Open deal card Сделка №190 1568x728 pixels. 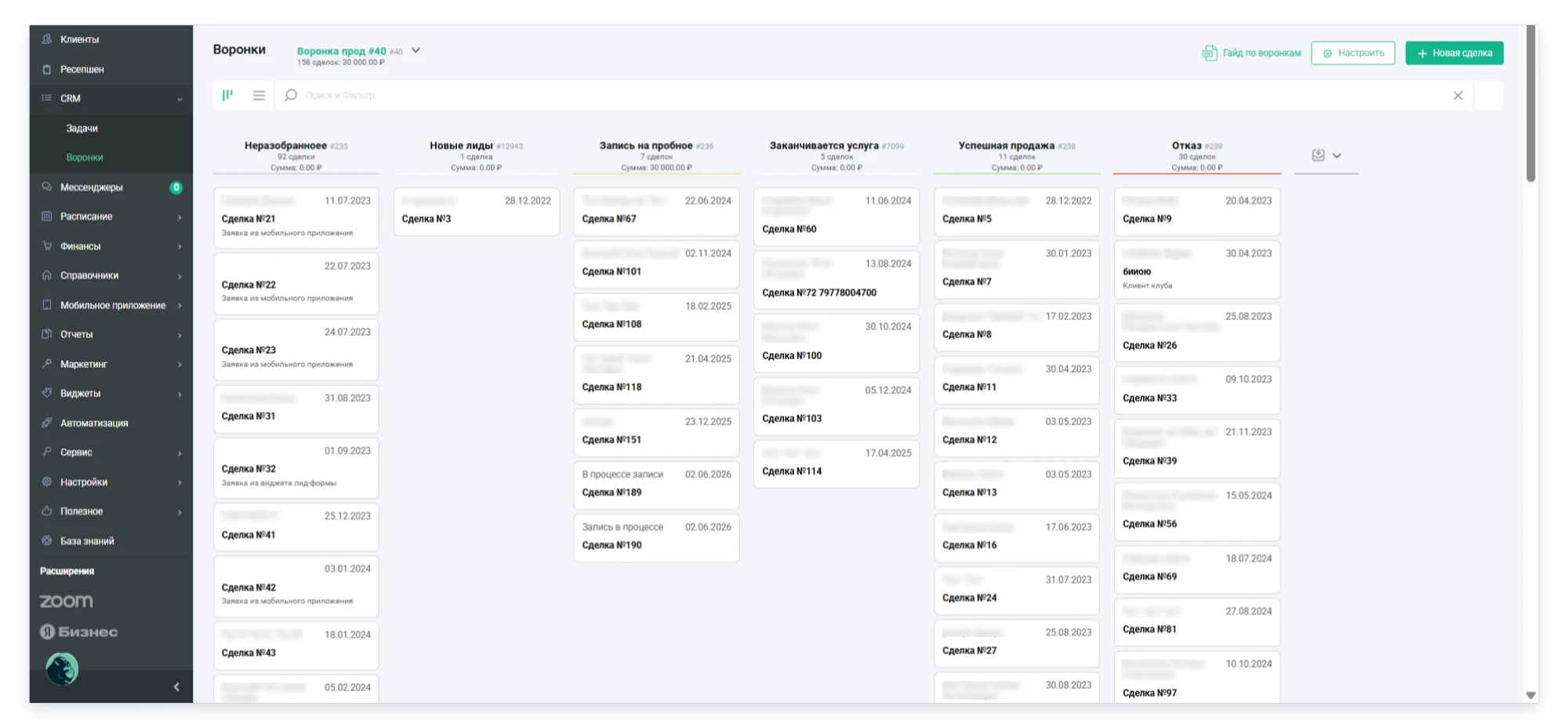[656, 537]
